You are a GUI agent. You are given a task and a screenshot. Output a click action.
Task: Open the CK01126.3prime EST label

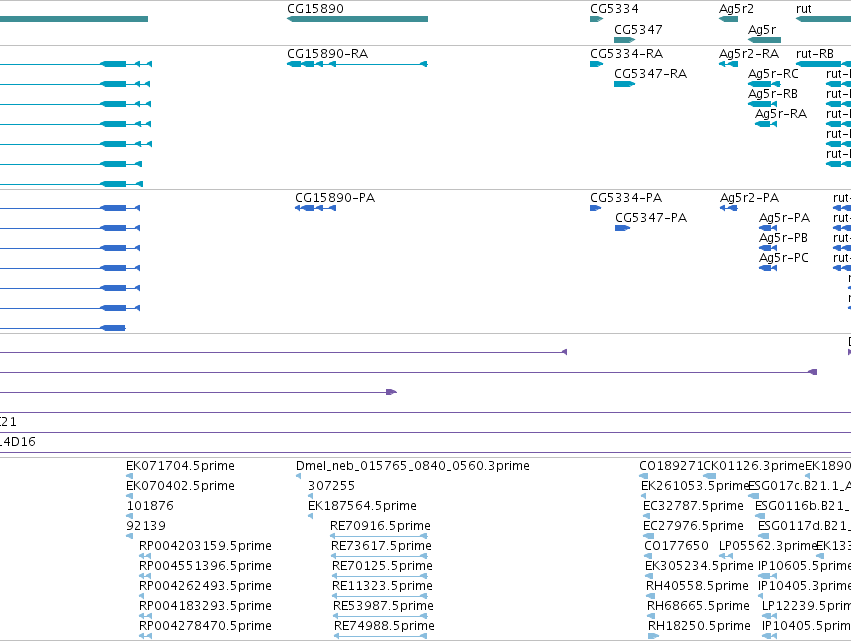pyautogui.click(x=754, y=466)
